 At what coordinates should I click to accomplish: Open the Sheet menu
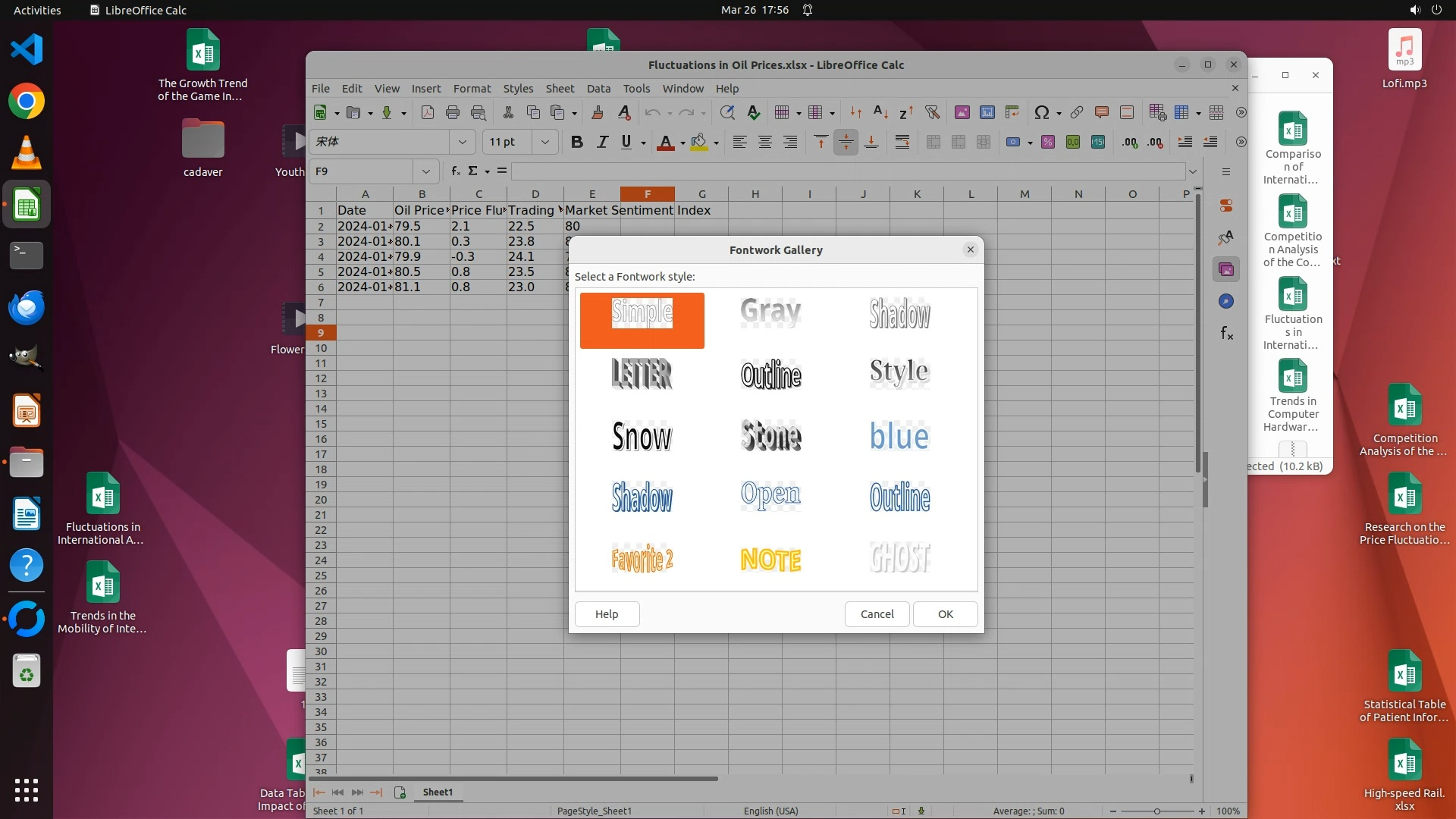click(x=560, y=89)
